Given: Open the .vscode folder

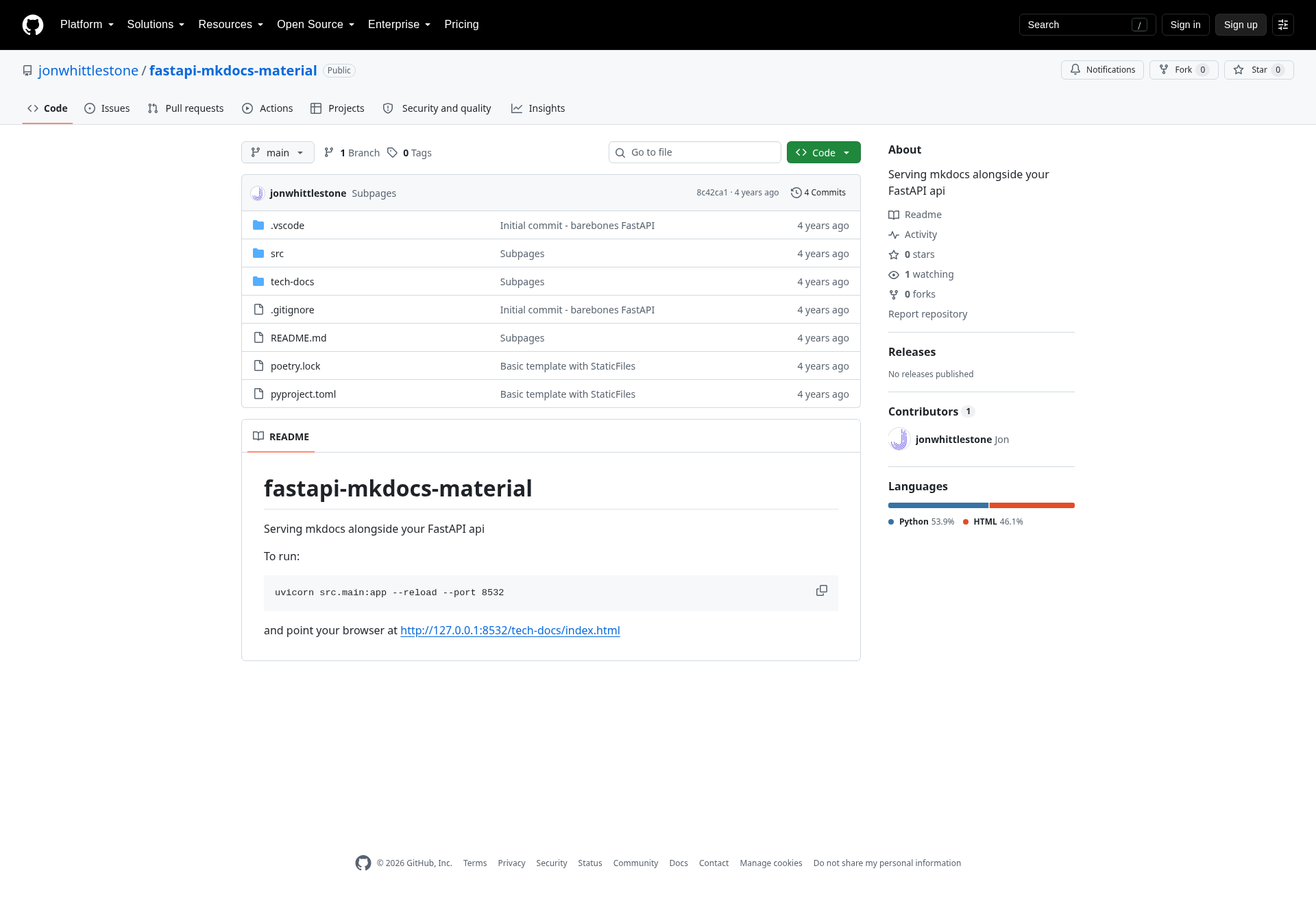Looking at the screenshot, I should (287, 226).
